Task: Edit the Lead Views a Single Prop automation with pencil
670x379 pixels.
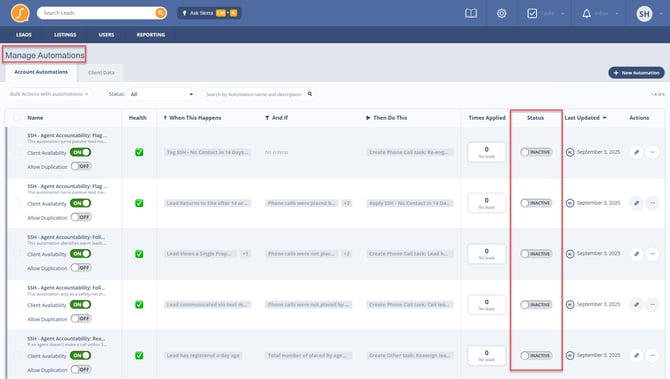Action: pos(636,254)
